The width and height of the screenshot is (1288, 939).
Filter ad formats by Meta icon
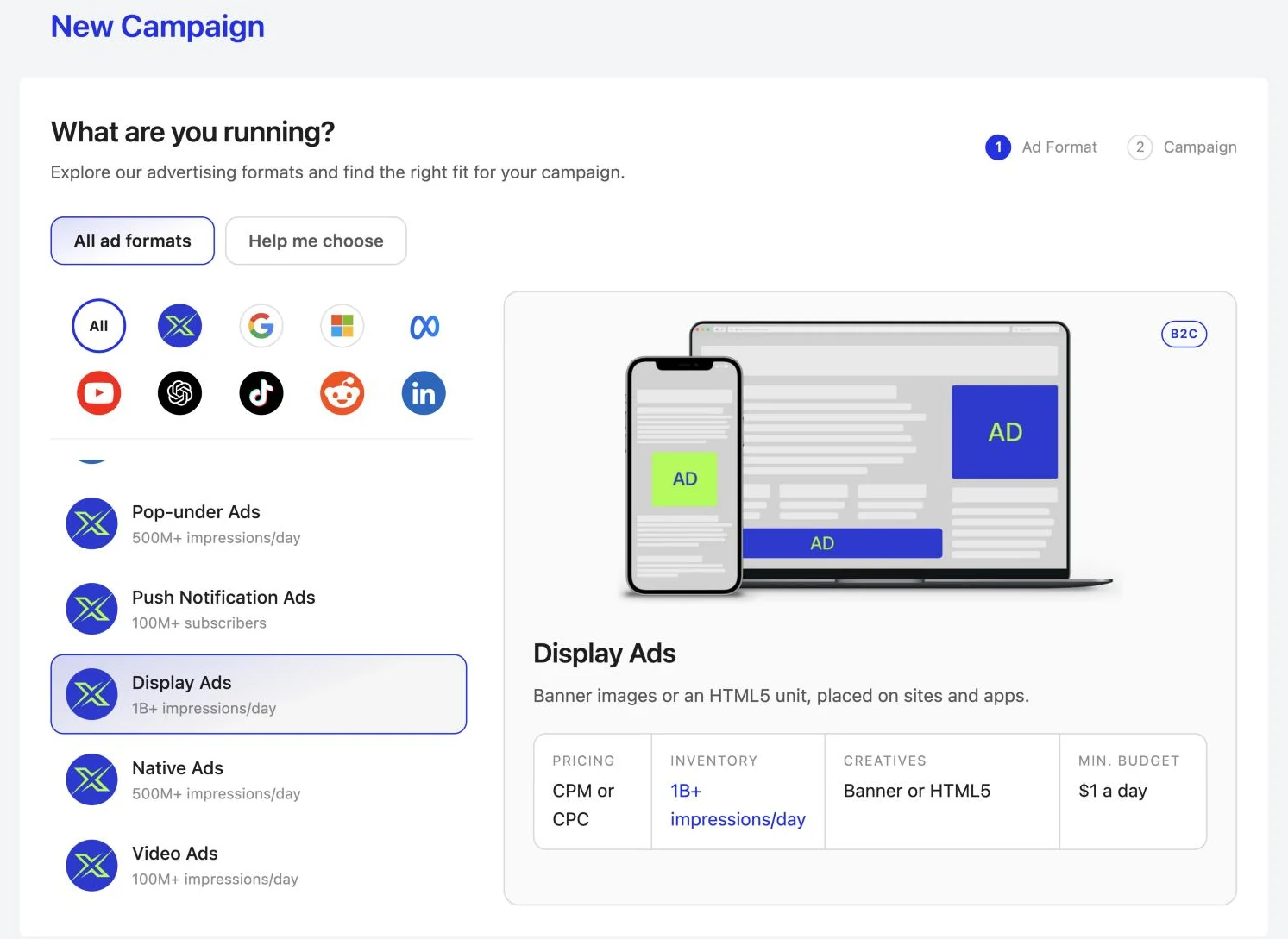[424, 326]
